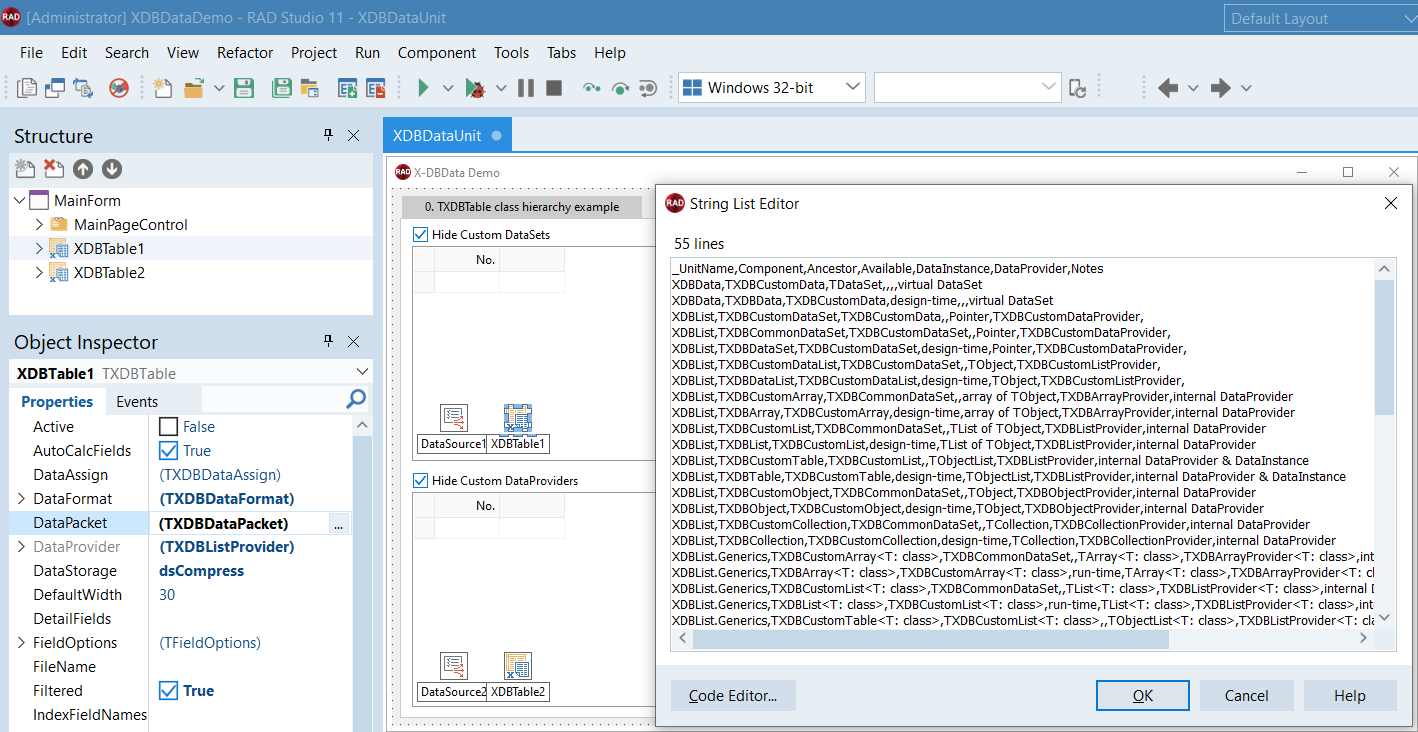Click the search magnifier in Object Inspector
This screenshot has width=1418, height=732.
pos(356,400)
